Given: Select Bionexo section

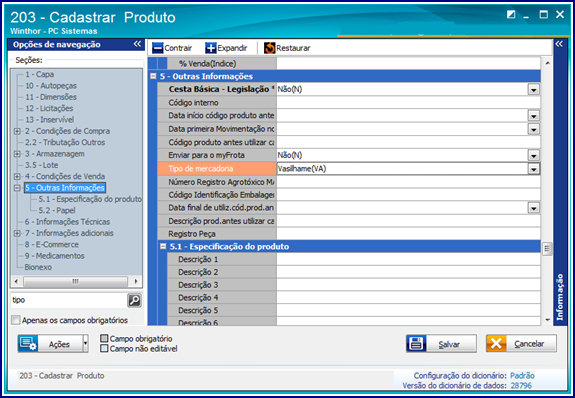Looking at the screenshot, I should point(38,267).
